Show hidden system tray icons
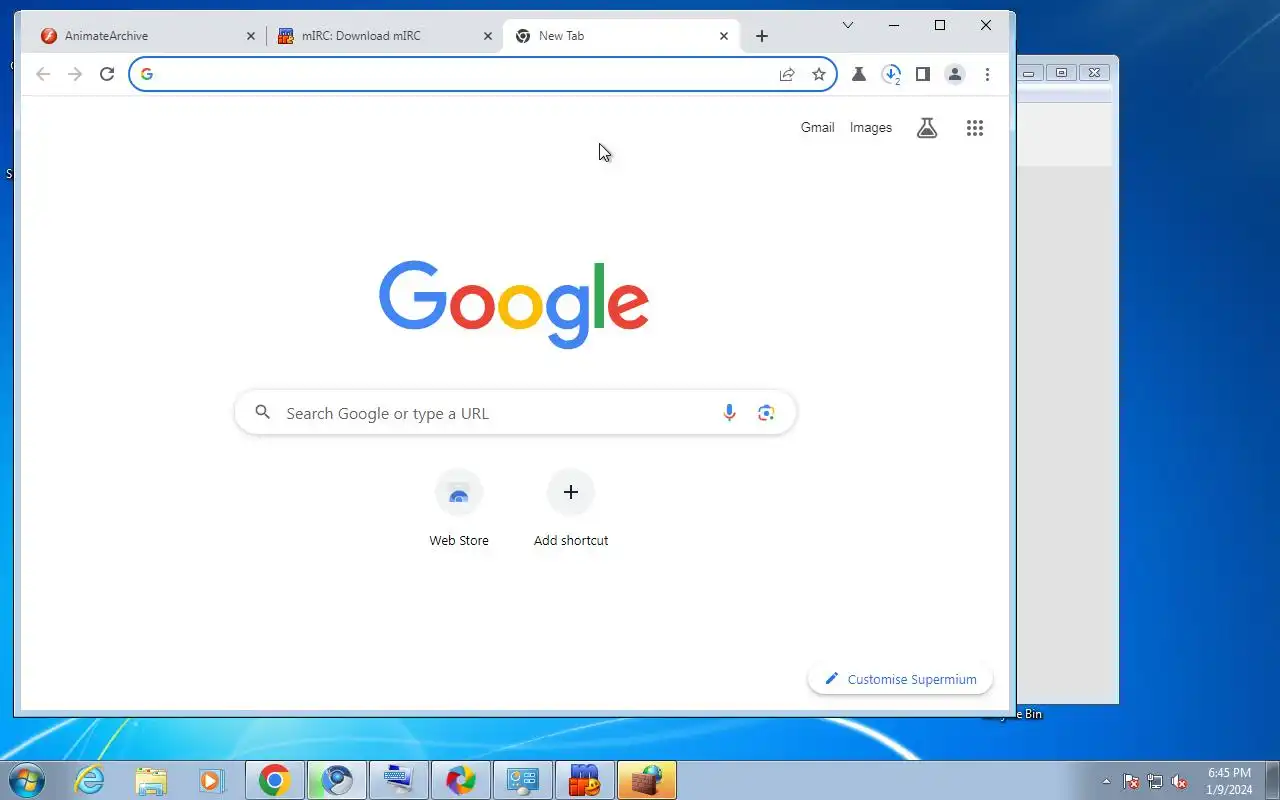This screenshot has height=800, width=1280. tap(1106, 781)
